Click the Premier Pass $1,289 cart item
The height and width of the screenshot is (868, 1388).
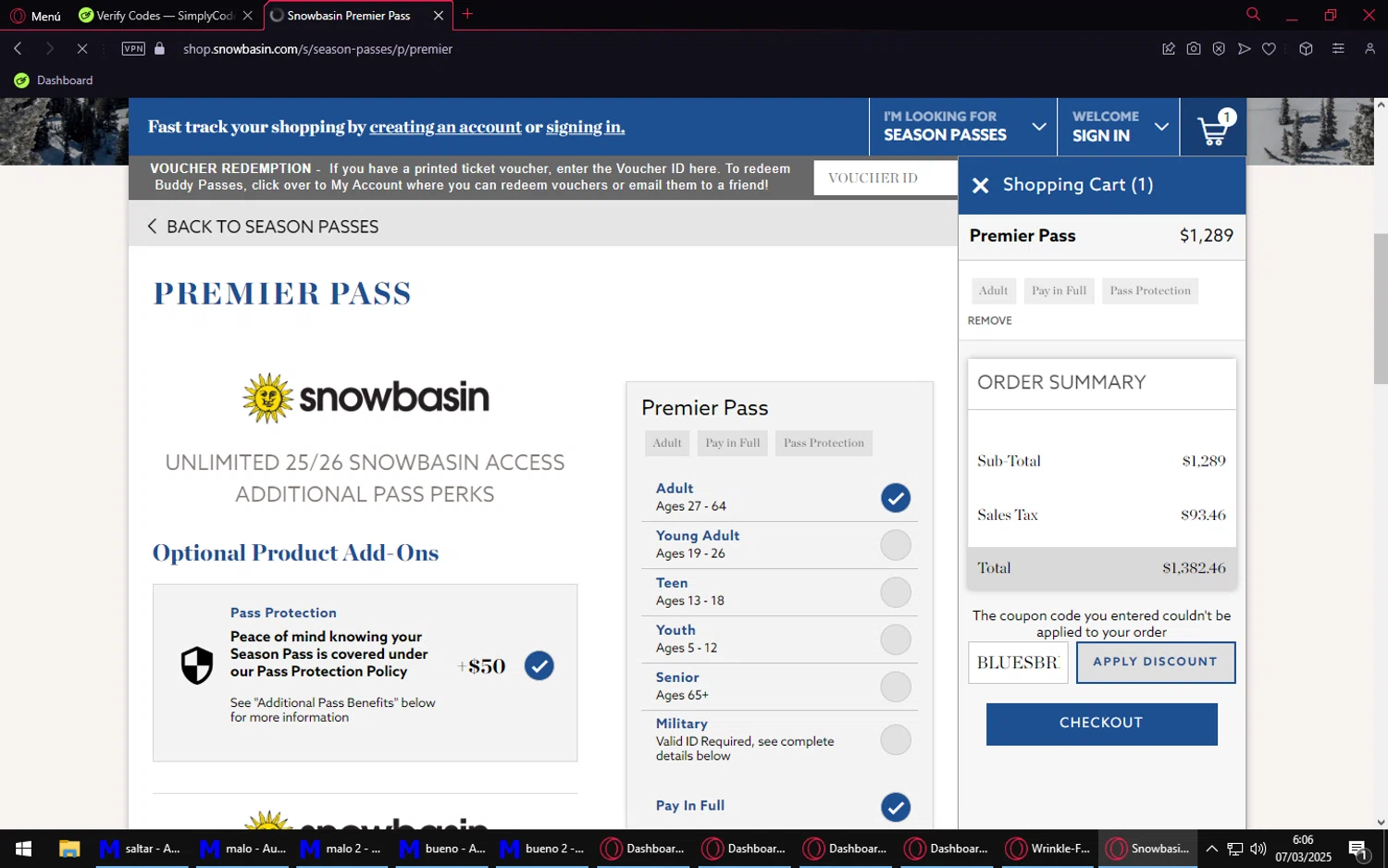click(1101, 236)
